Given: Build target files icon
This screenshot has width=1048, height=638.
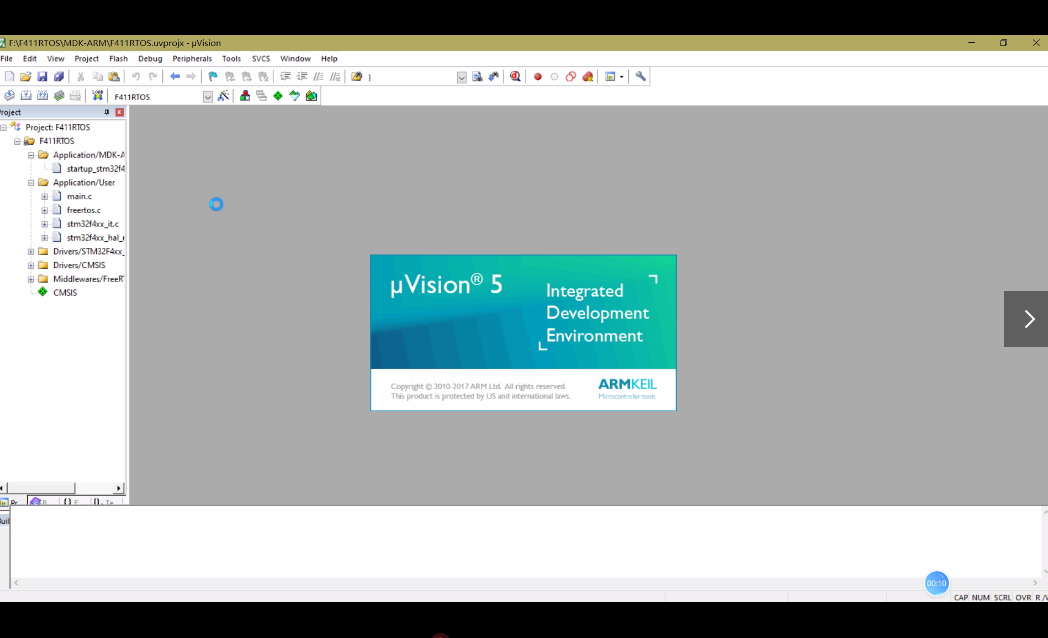Looking at the screenshot, I should [x=26, y=96].
